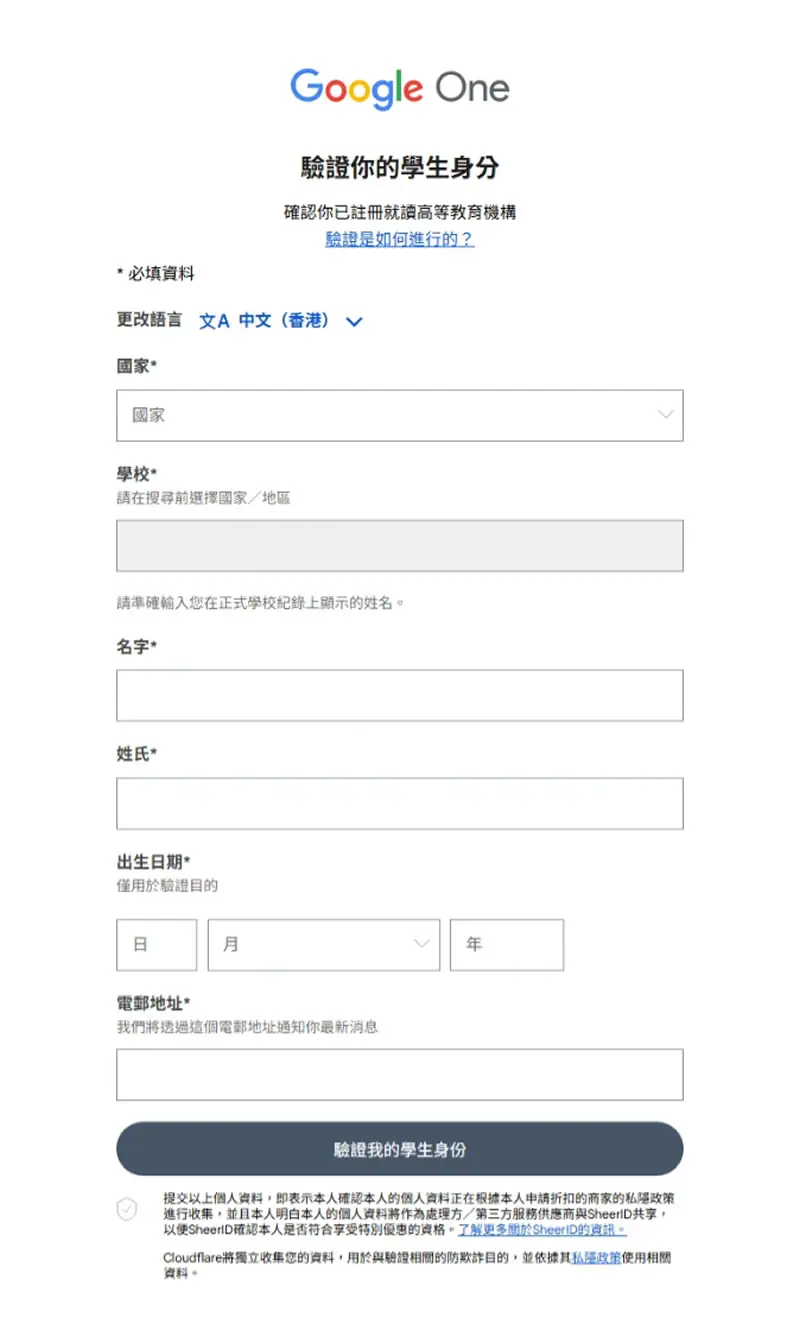Image resolution: width=800 pixels, height=1331 pixels.
Task: Click the shield checkmark icon near disclaimer
Action: tap(127, 1208)
